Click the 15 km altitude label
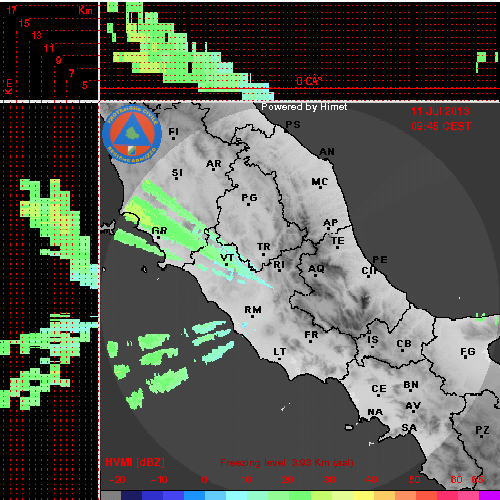500x500 pixels. [24, 23]
